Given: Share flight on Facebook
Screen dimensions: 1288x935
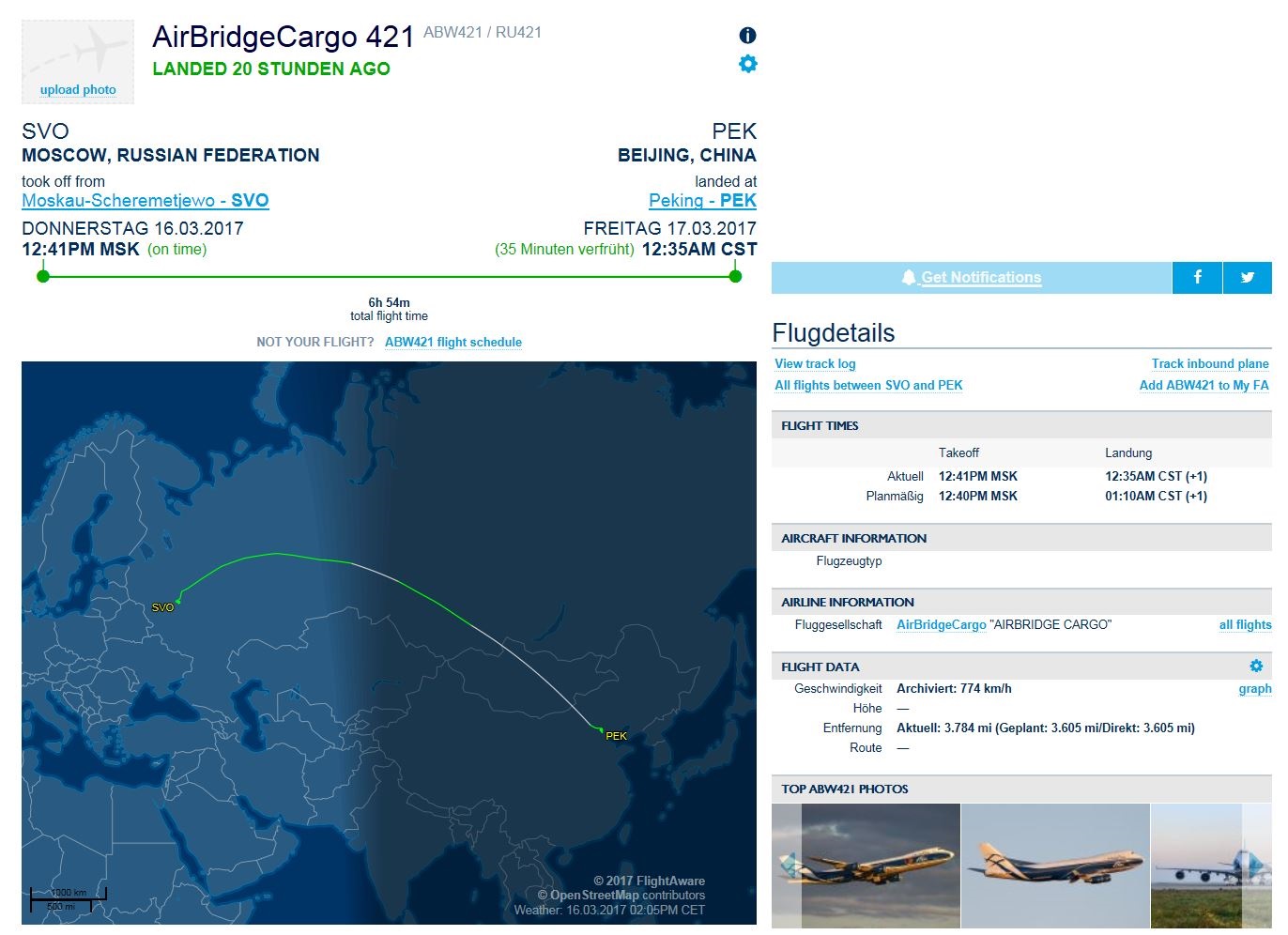Looking at the screenshot, I should click(1197, 277).
